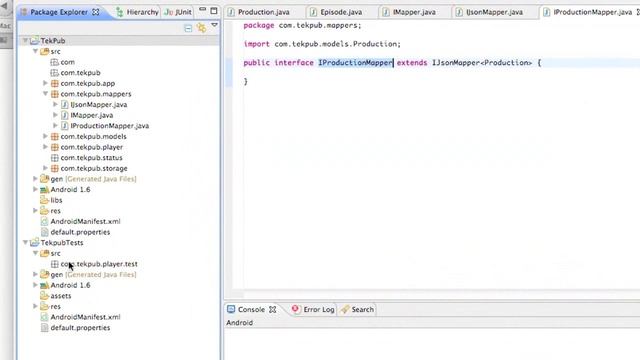The height and width of the screenshot is (360, 640).
Task: Expand IProductionMapper.java in the tree
Action: [56, 125]
